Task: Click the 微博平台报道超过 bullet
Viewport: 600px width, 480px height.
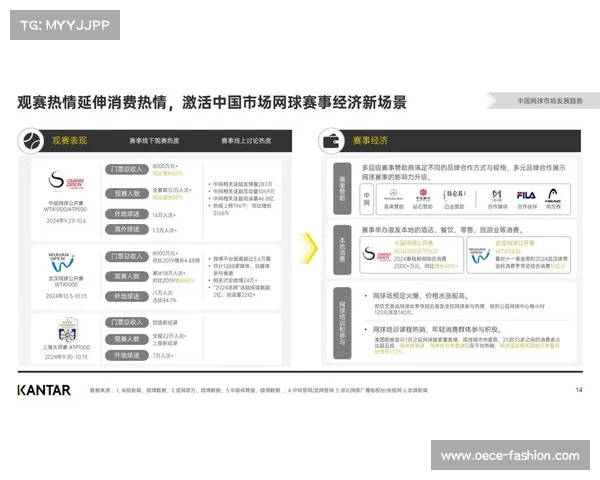Action: point(240,259)
